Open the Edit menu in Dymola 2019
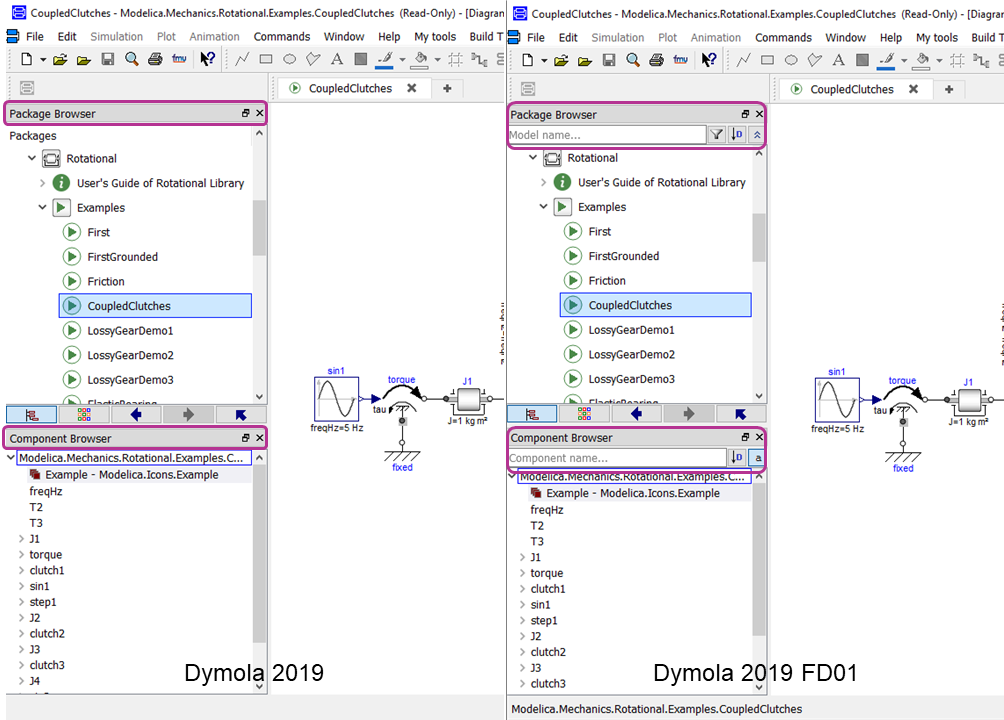 tap(67, 37)
